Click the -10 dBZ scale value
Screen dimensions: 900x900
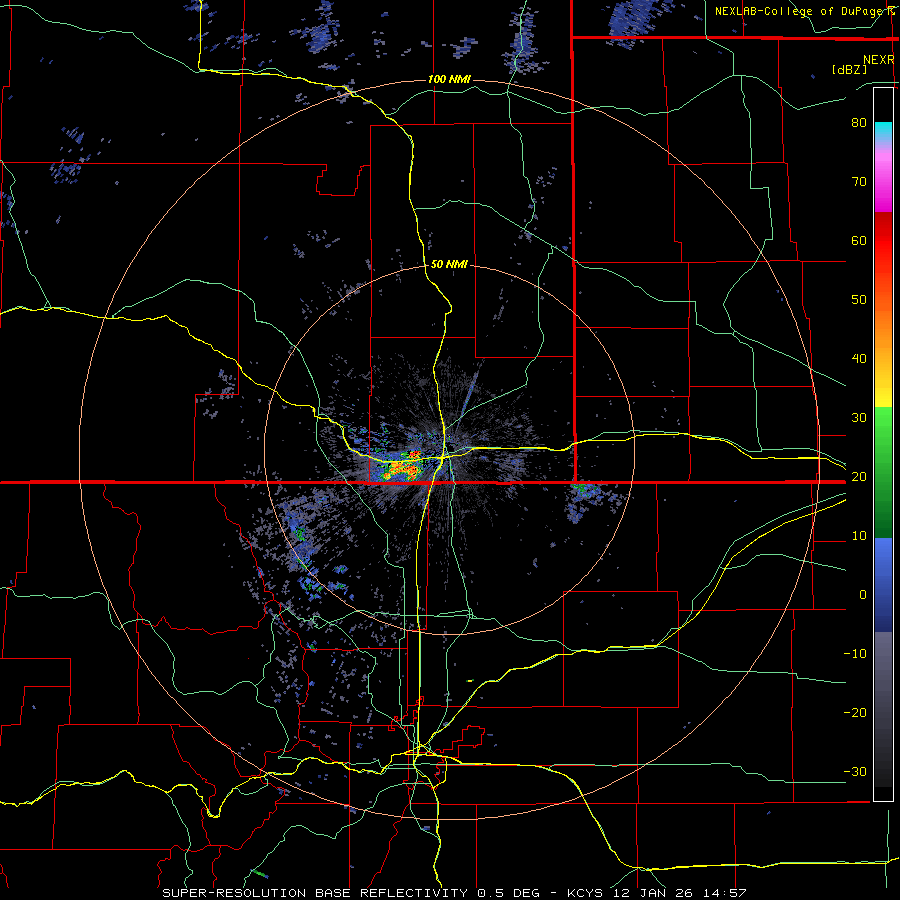pos(855,654)
